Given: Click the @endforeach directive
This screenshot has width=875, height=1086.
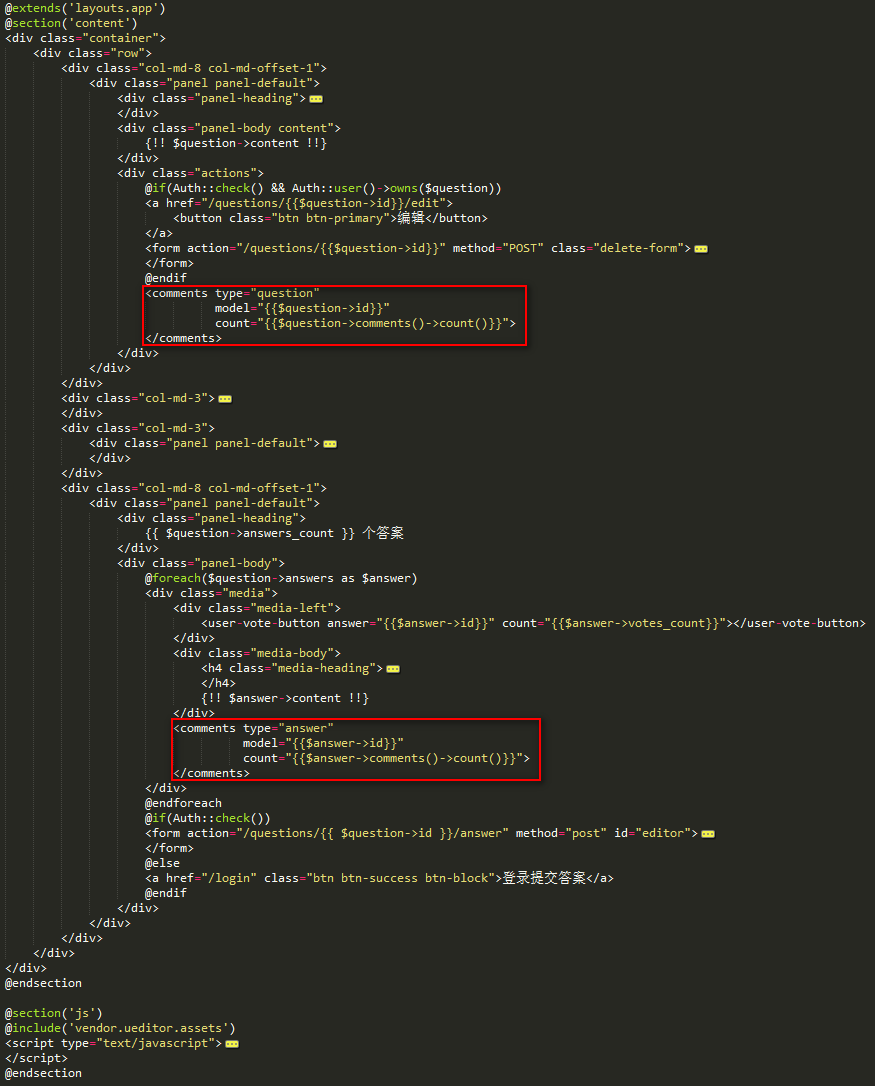Looking at the screenshot, I should point(184,803).
